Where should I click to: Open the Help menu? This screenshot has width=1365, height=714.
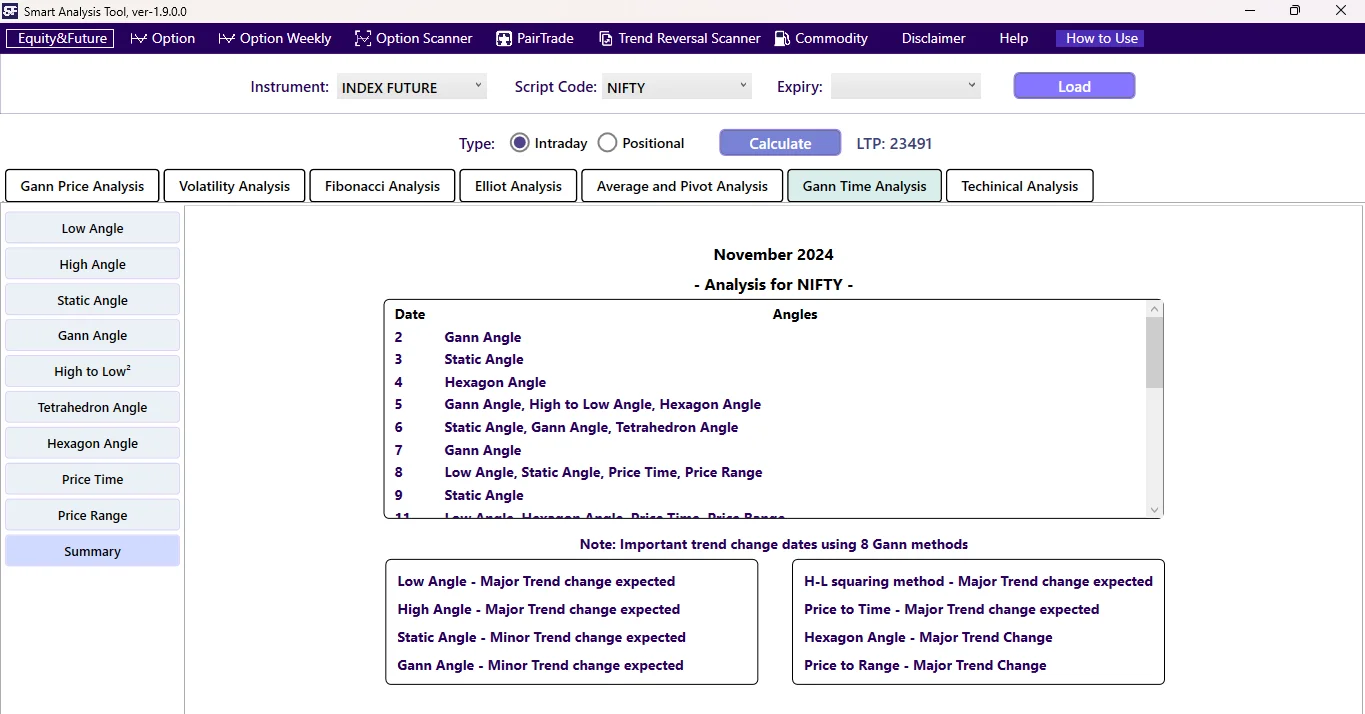pyautogui.click(x=1013, y=38)
